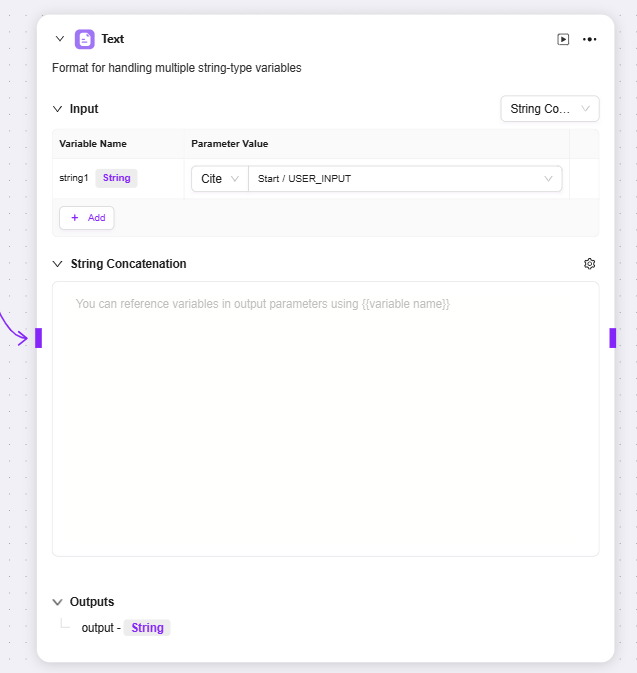Click the Text node title
Screen dimensions: 637x673
tap(113, 39)
